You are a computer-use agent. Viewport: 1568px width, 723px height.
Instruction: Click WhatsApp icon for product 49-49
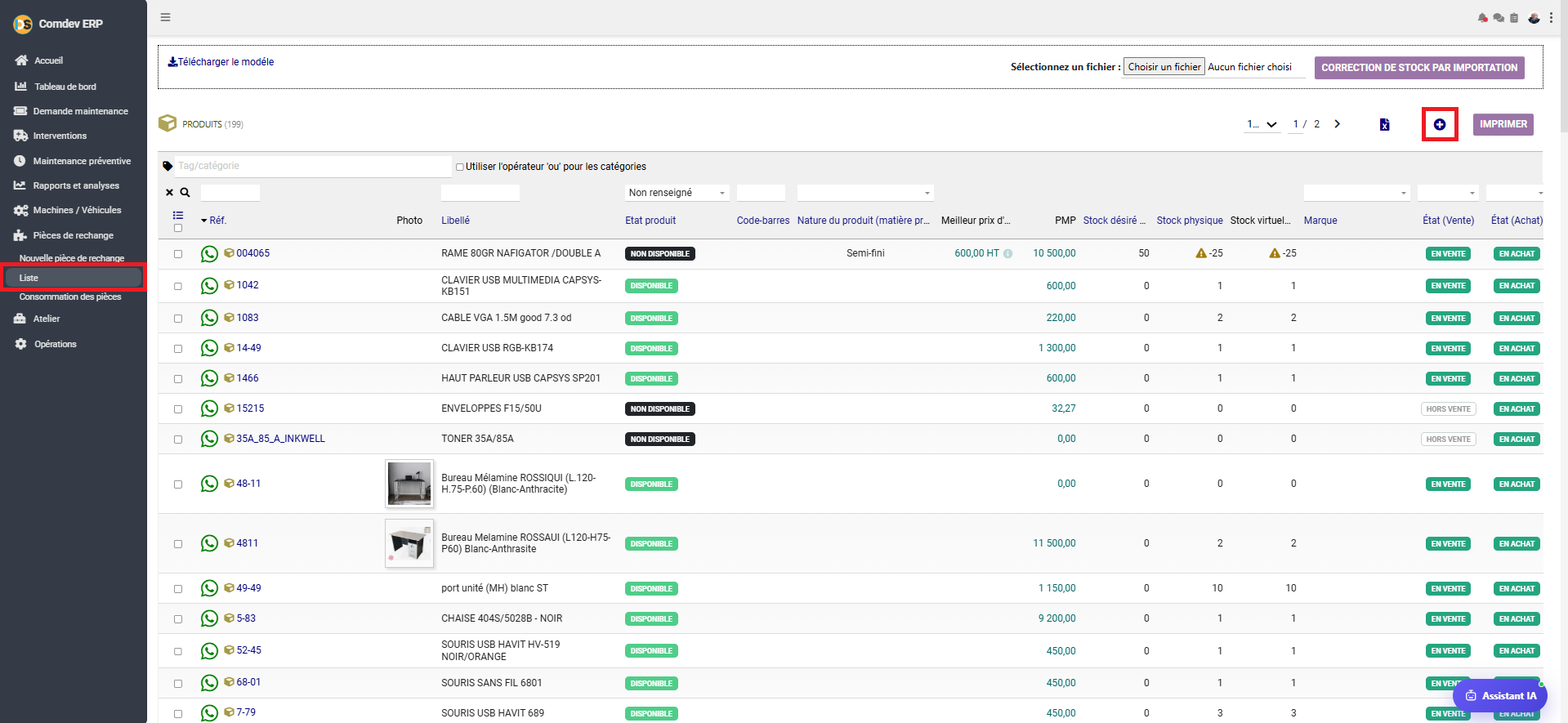(209, 588)
